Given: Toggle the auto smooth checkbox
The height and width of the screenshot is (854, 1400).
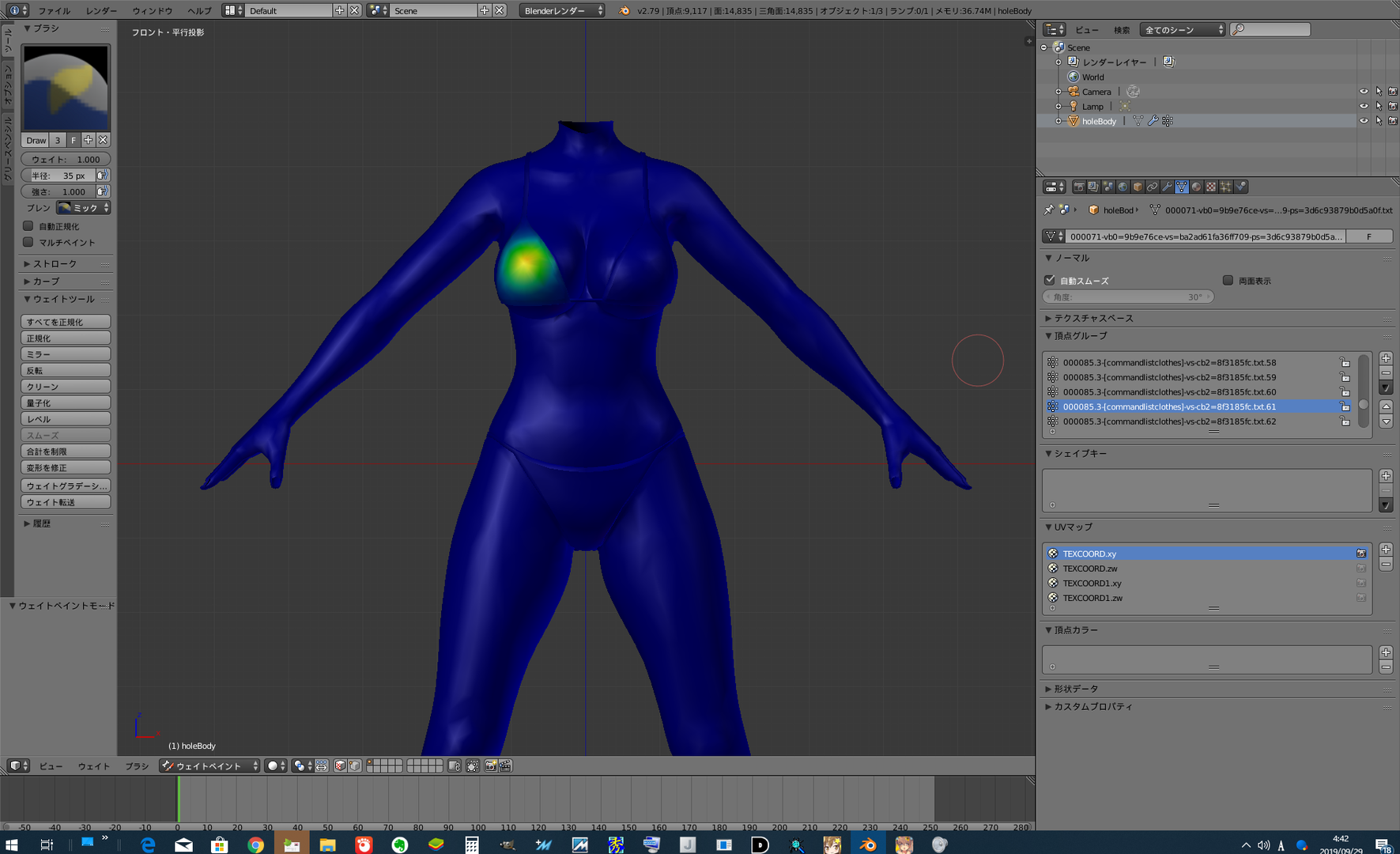Looking at the screenshot, I should coord(1050,280).
